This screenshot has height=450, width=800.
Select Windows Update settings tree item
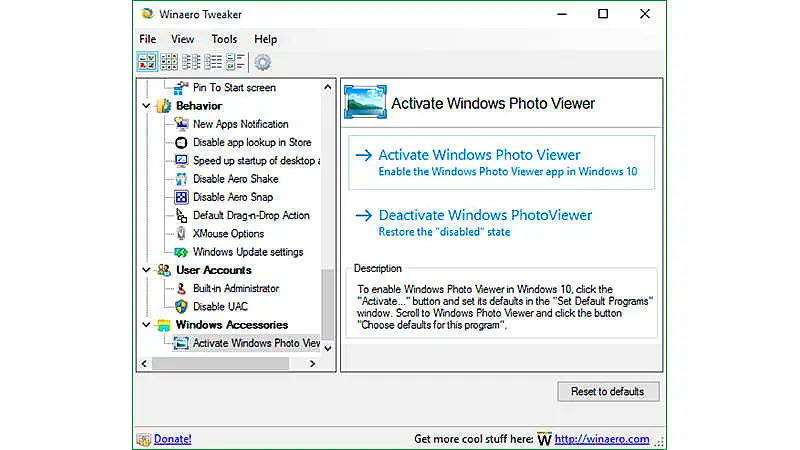coord(248,252)
